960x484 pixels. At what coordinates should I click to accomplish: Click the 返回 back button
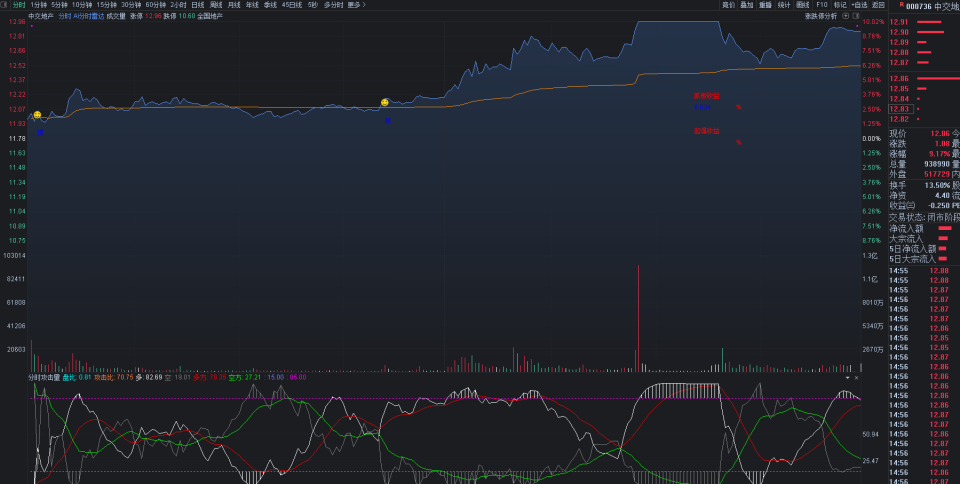879,5
